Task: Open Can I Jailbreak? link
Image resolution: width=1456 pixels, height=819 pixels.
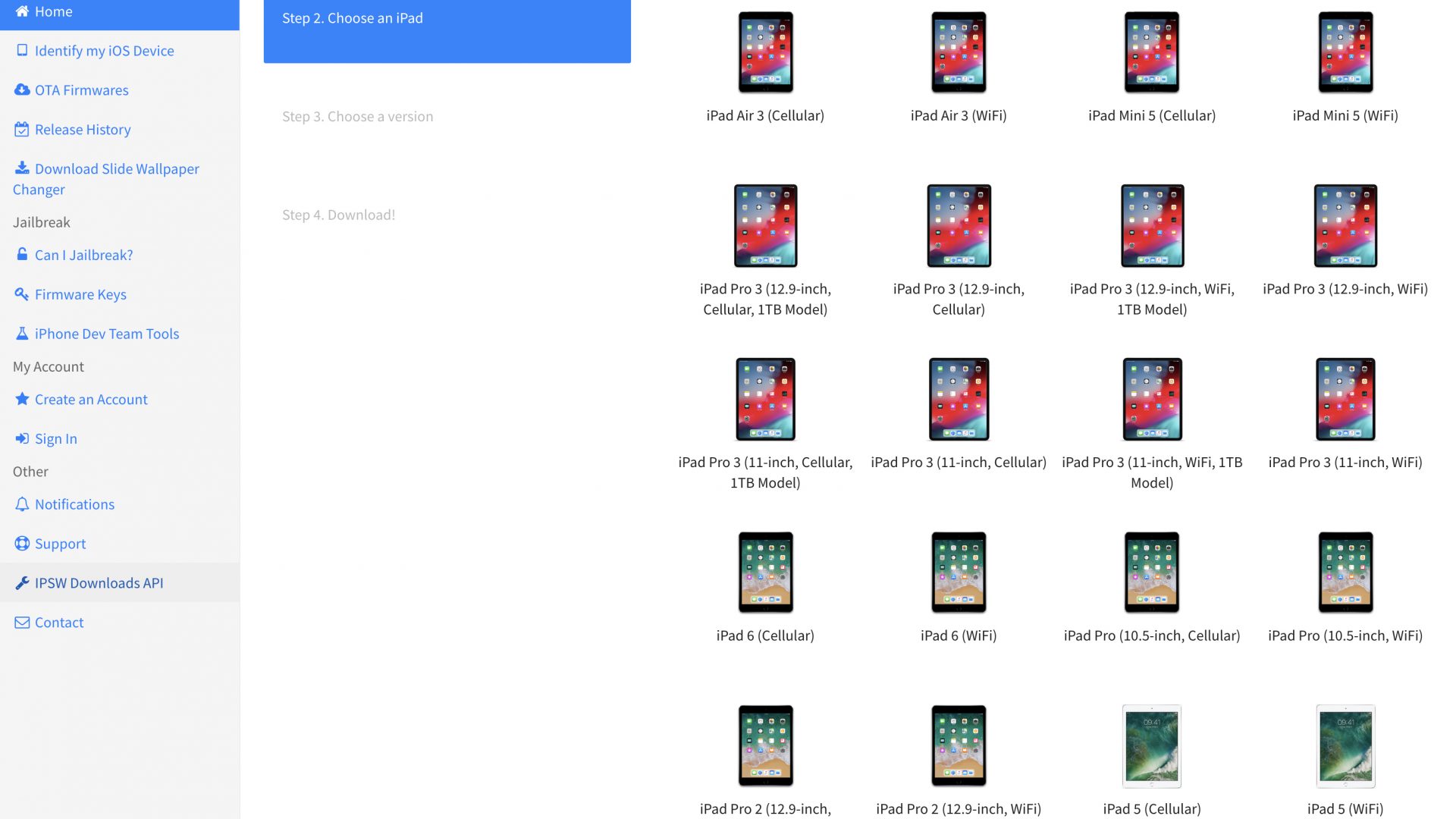Action: pyautogui.click(x=83, y=256)
